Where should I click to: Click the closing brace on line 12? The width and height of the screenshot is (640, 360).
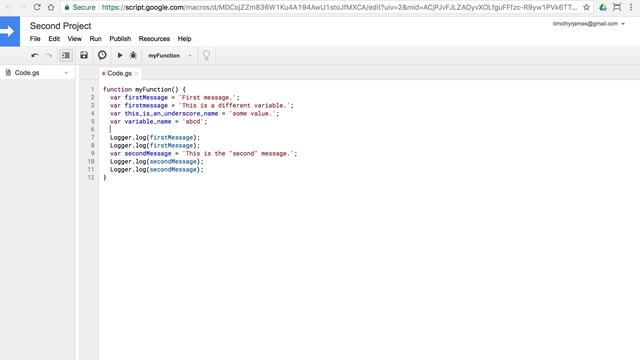[105, 178]
